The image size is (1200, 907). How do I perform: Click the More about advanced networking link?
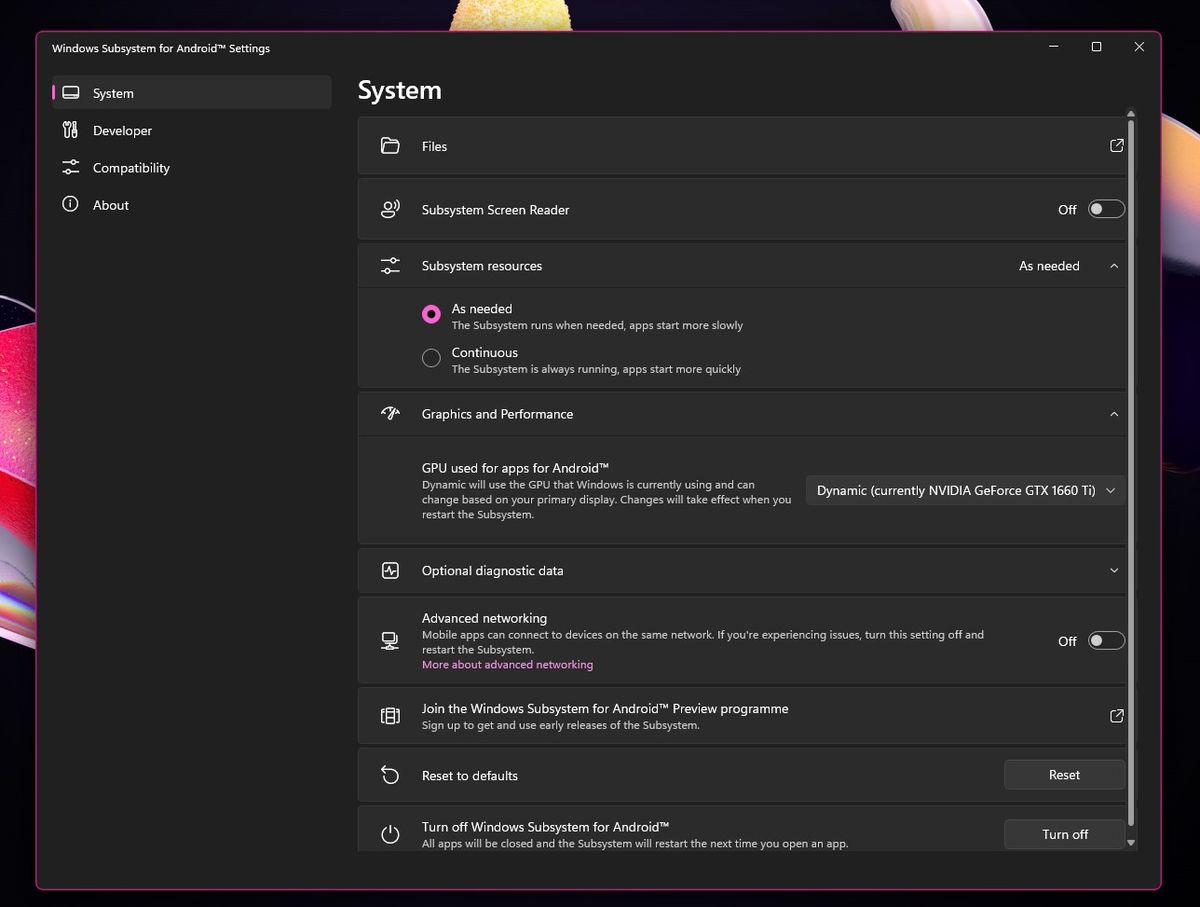(x=507, y=664)
